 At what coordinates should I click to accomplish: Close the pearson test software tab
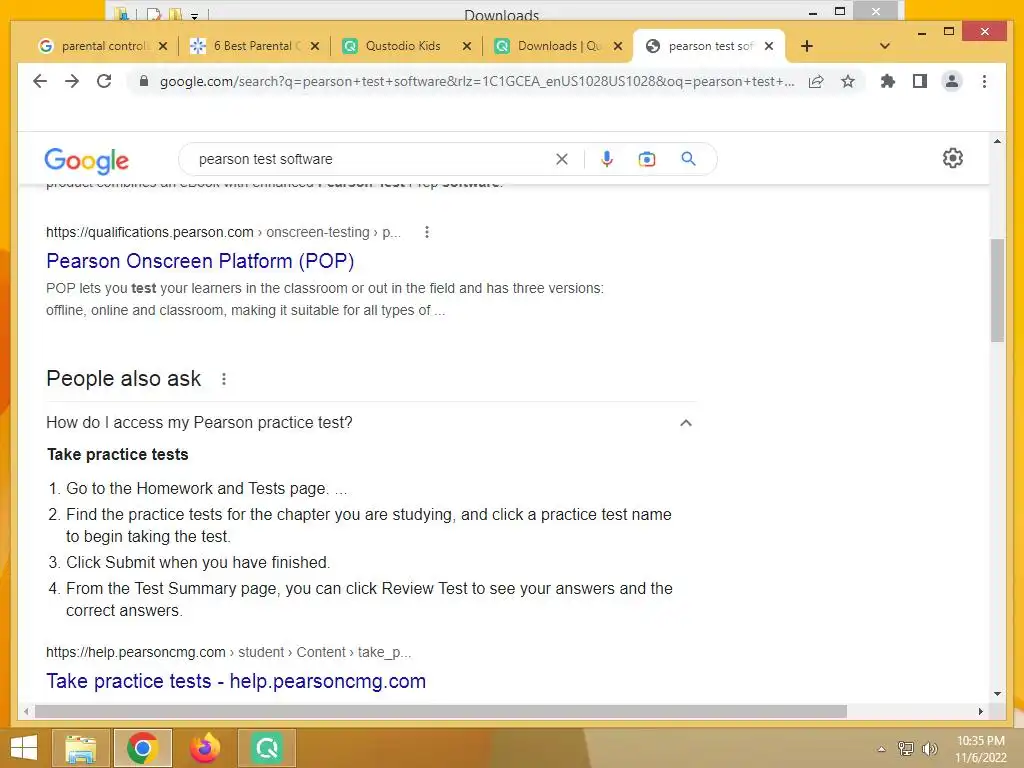769,46
